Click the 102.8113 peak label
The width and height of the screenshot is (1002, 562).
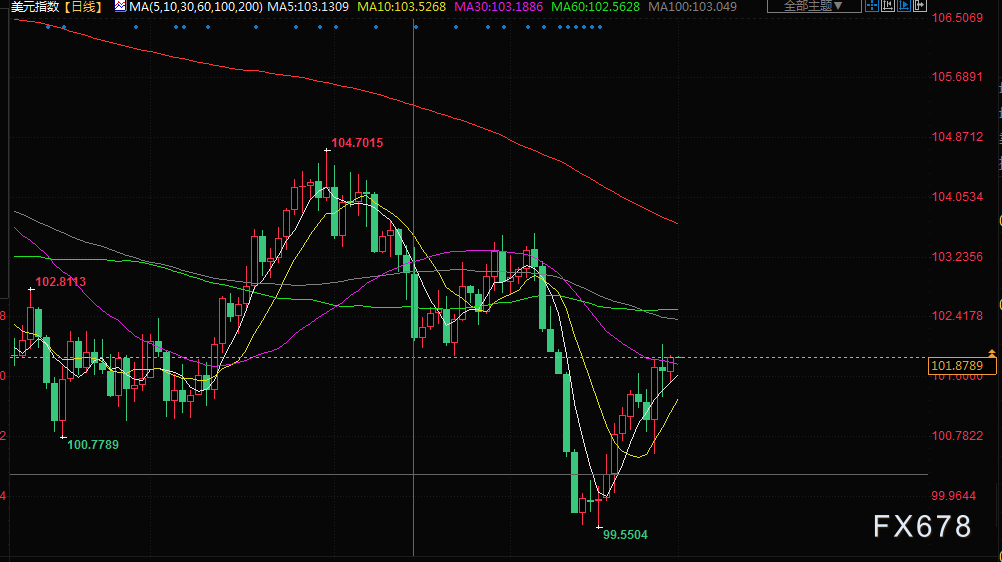[61, 282]
